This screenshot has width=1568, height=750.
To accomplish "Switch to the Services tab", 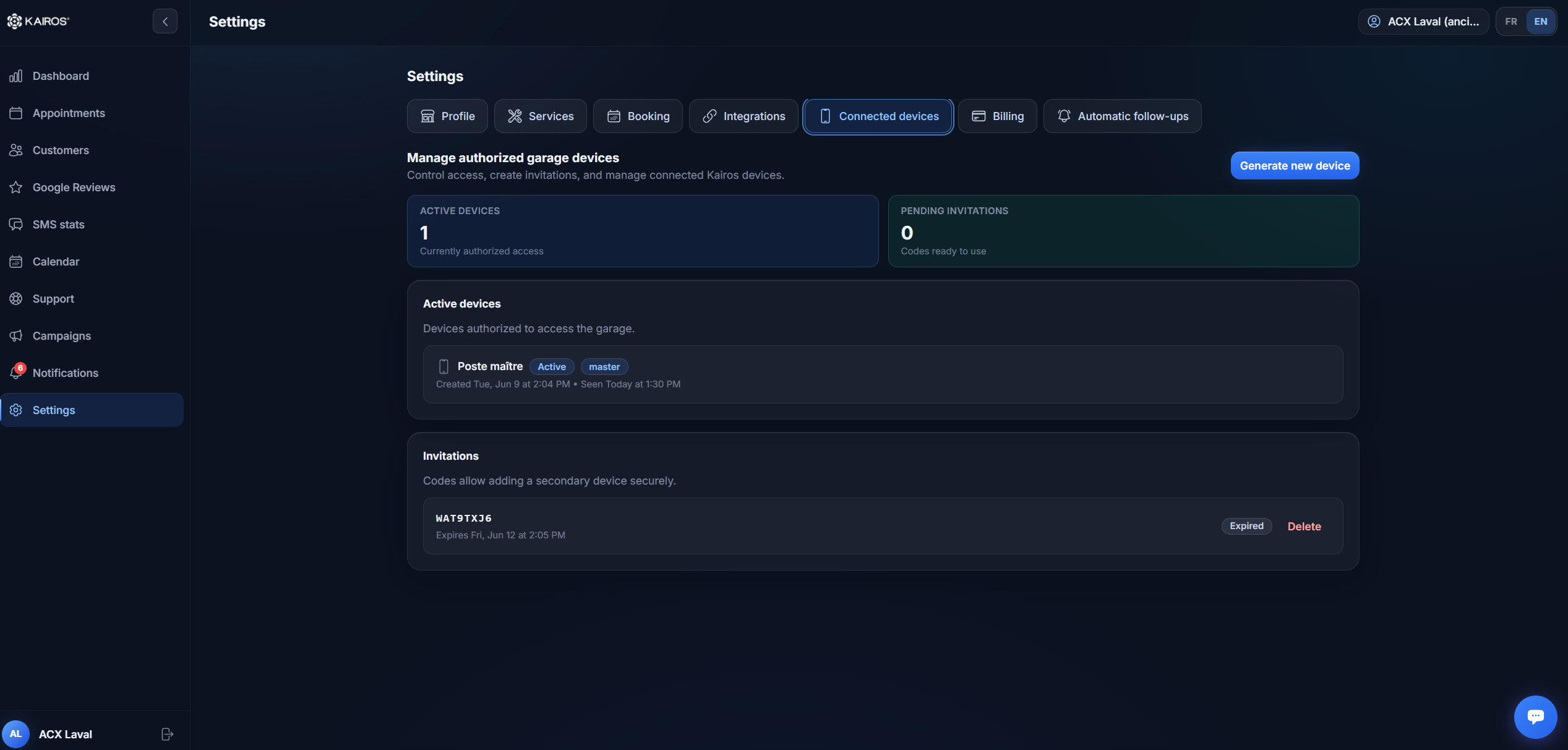I will 540,116.
